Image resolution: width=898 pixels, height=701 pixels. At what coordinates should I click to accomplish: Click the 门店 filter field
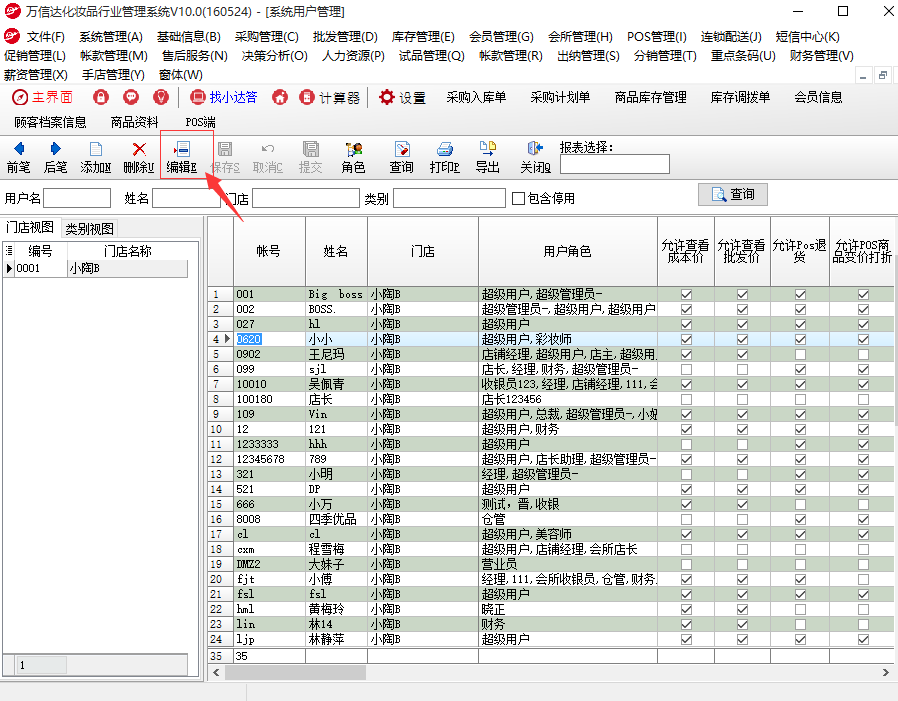[x=306, y=198]
